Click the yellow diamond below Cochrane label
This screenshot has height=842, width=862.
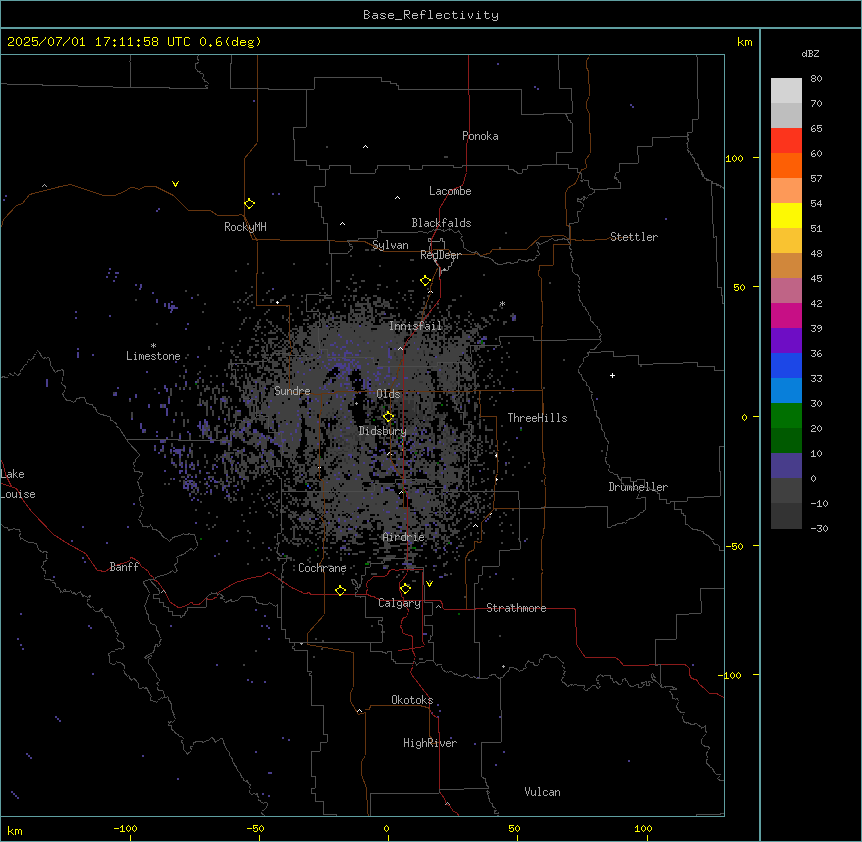point(340,590)
